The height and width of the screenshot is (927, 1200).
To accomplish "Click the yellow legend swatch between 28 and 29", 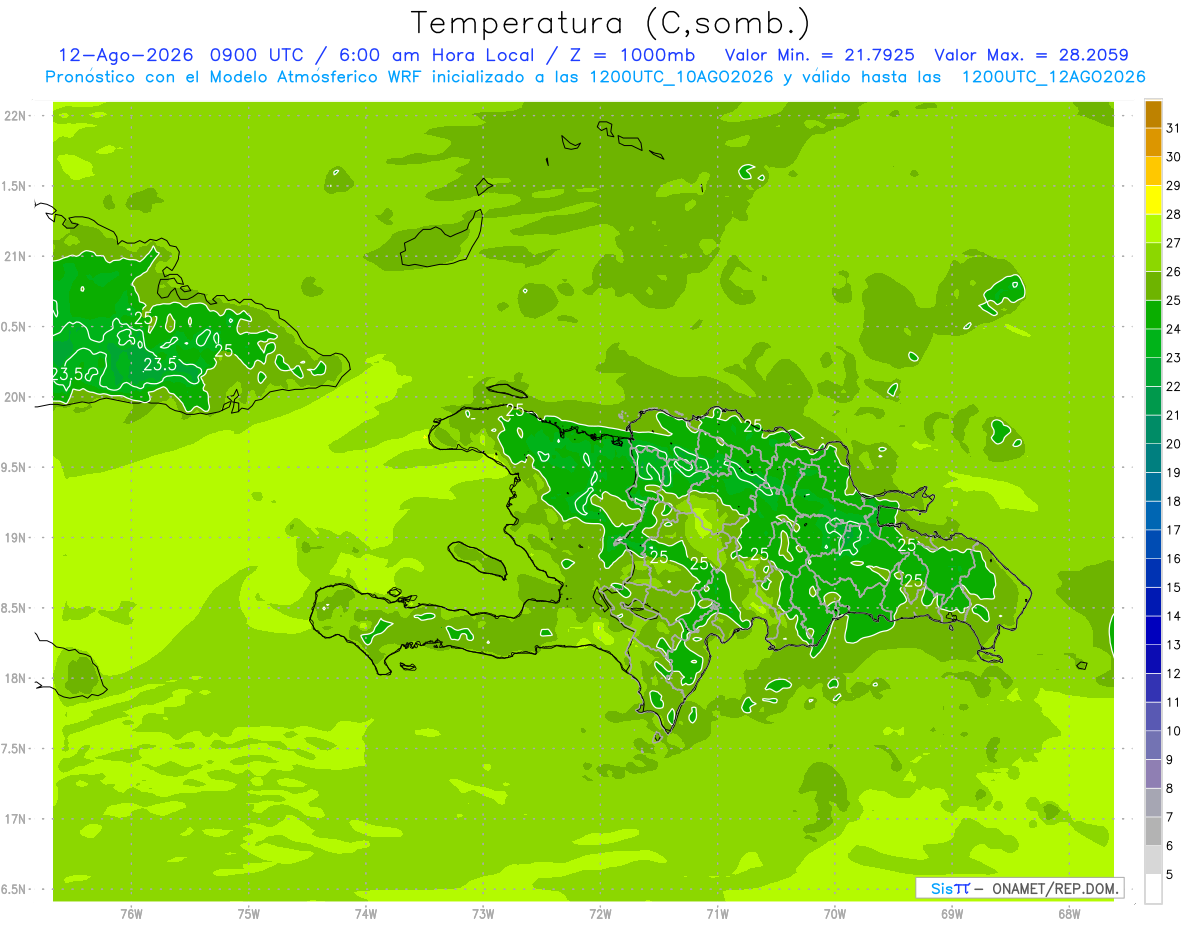I will [x=1153, y=200].
